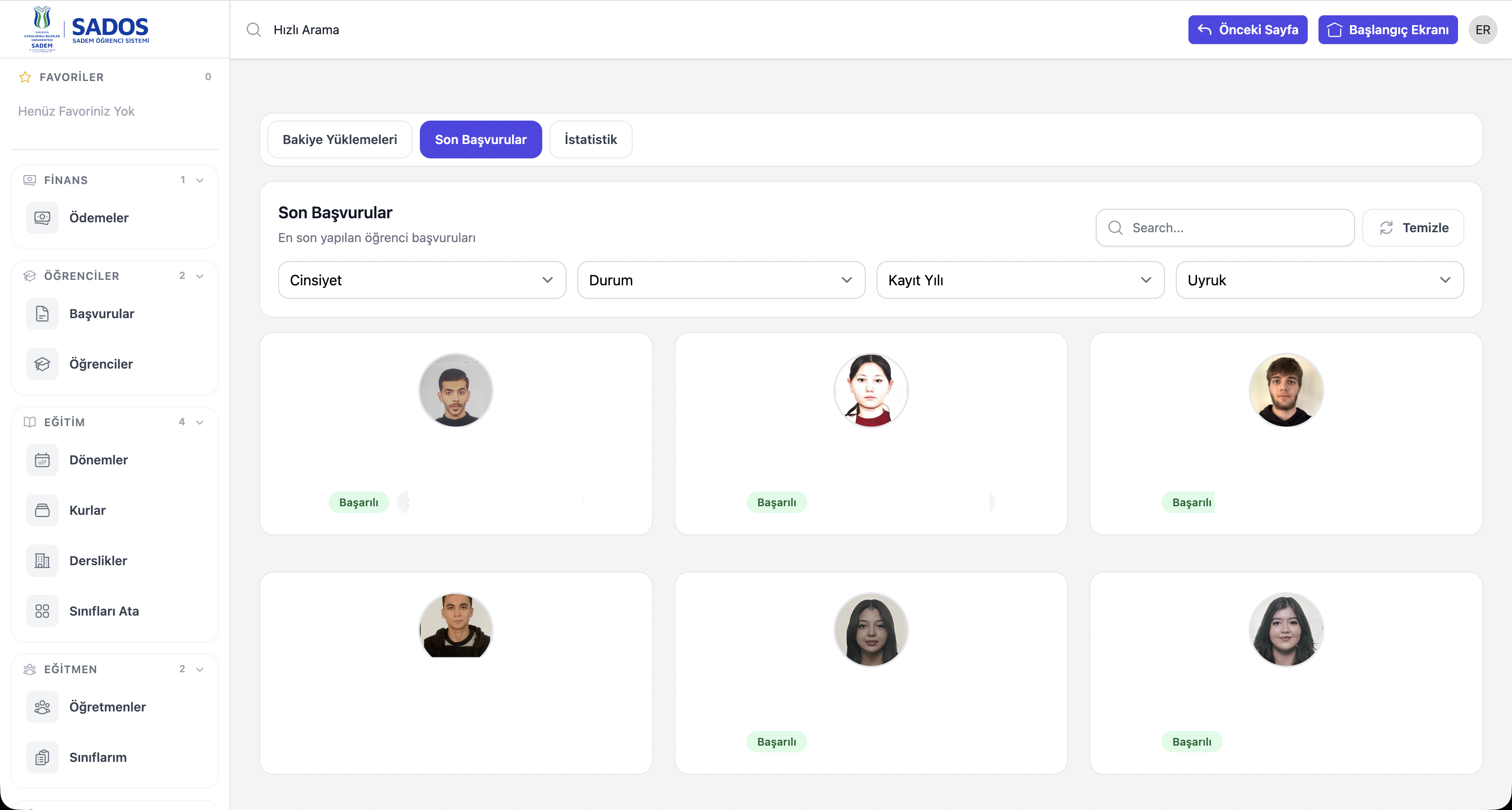The height and width of the screenshot is (810, 1512).
Task: Open the Durum dropdown
Action: point(721,280)
